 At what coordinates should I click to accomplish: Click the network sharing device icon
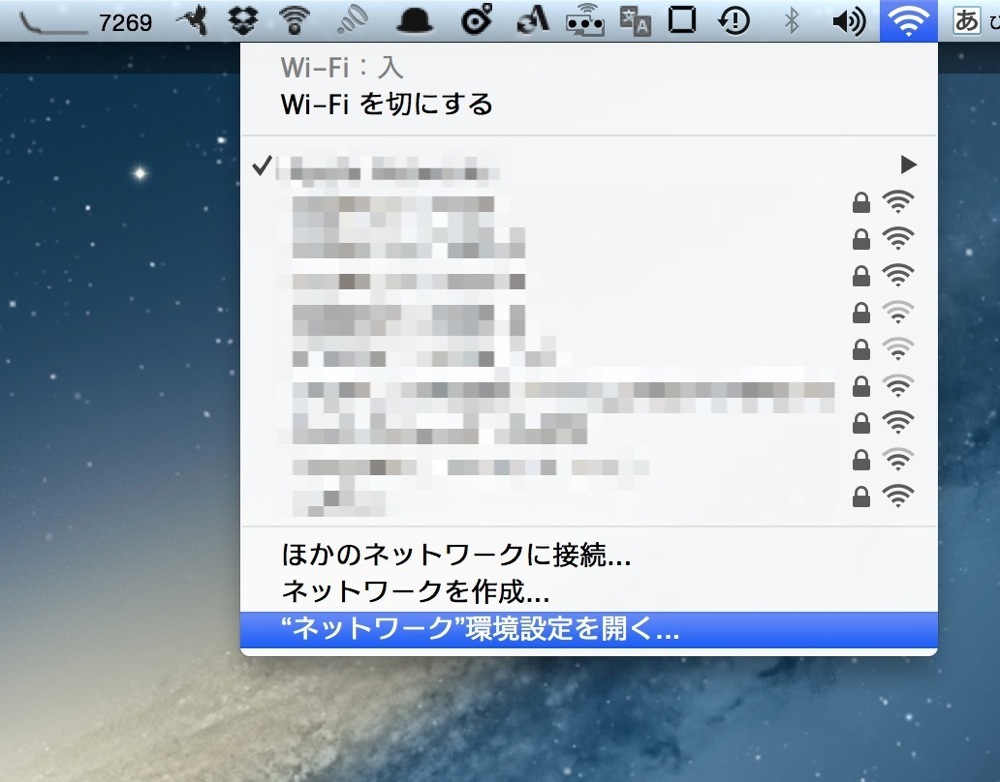click(585, 20)
